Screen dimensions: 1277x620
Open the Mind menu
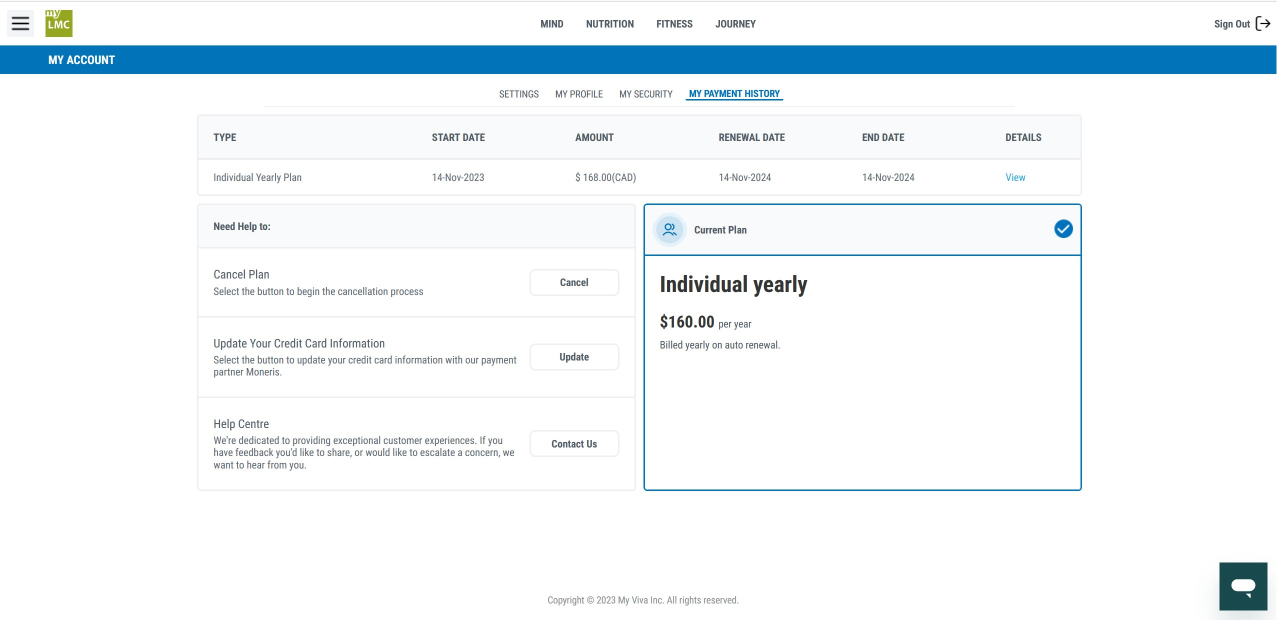coord(552,24)
